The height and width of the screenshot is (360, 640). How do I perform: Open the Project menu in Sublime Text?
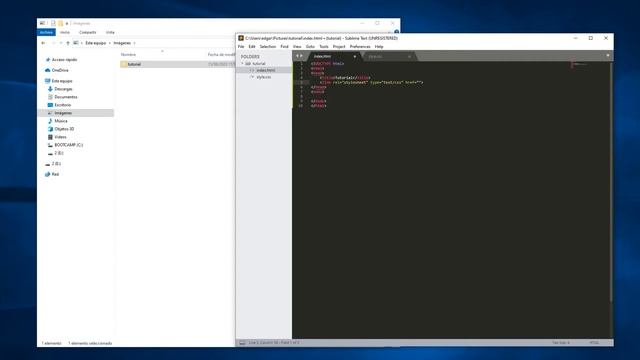[x=339, y=47]
